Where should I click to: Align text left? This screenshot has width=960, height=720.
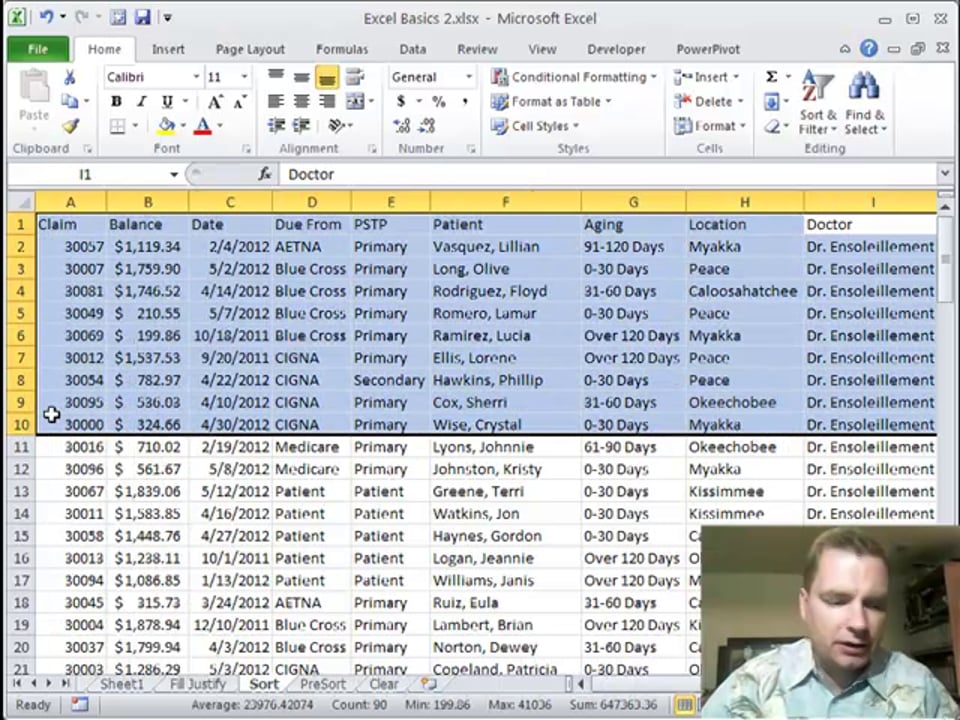click(276, 102)
